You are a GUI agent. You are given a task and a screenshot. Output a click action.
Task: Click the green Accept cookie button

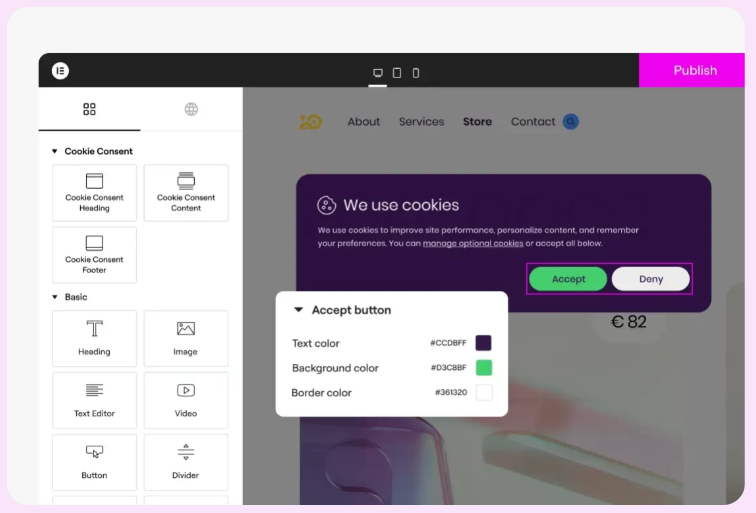[568, 279]
